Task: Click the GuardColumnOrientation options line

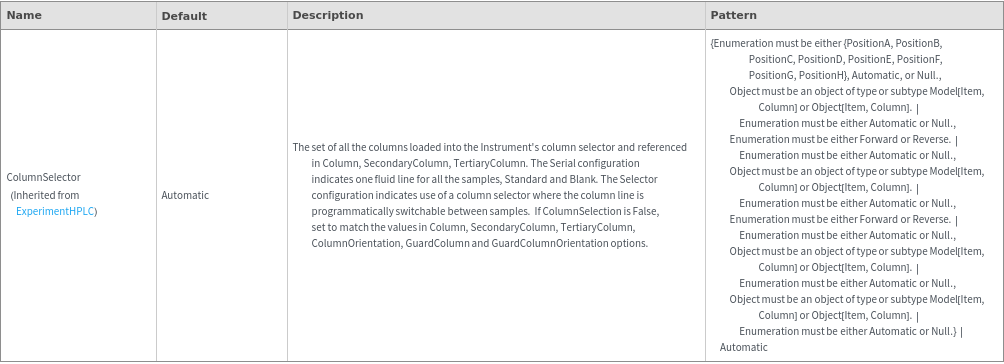Action: click(x=480, y=244)
